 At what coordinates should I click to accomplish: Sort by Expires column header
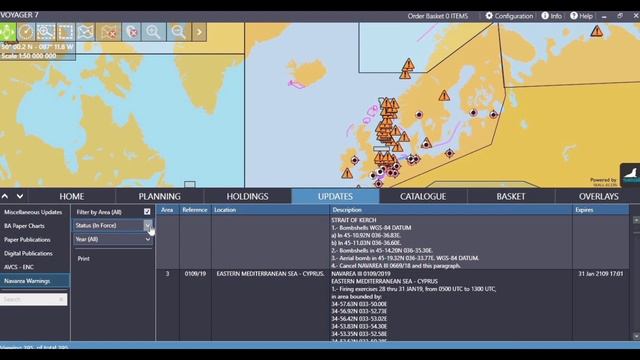tap(600, 210)
